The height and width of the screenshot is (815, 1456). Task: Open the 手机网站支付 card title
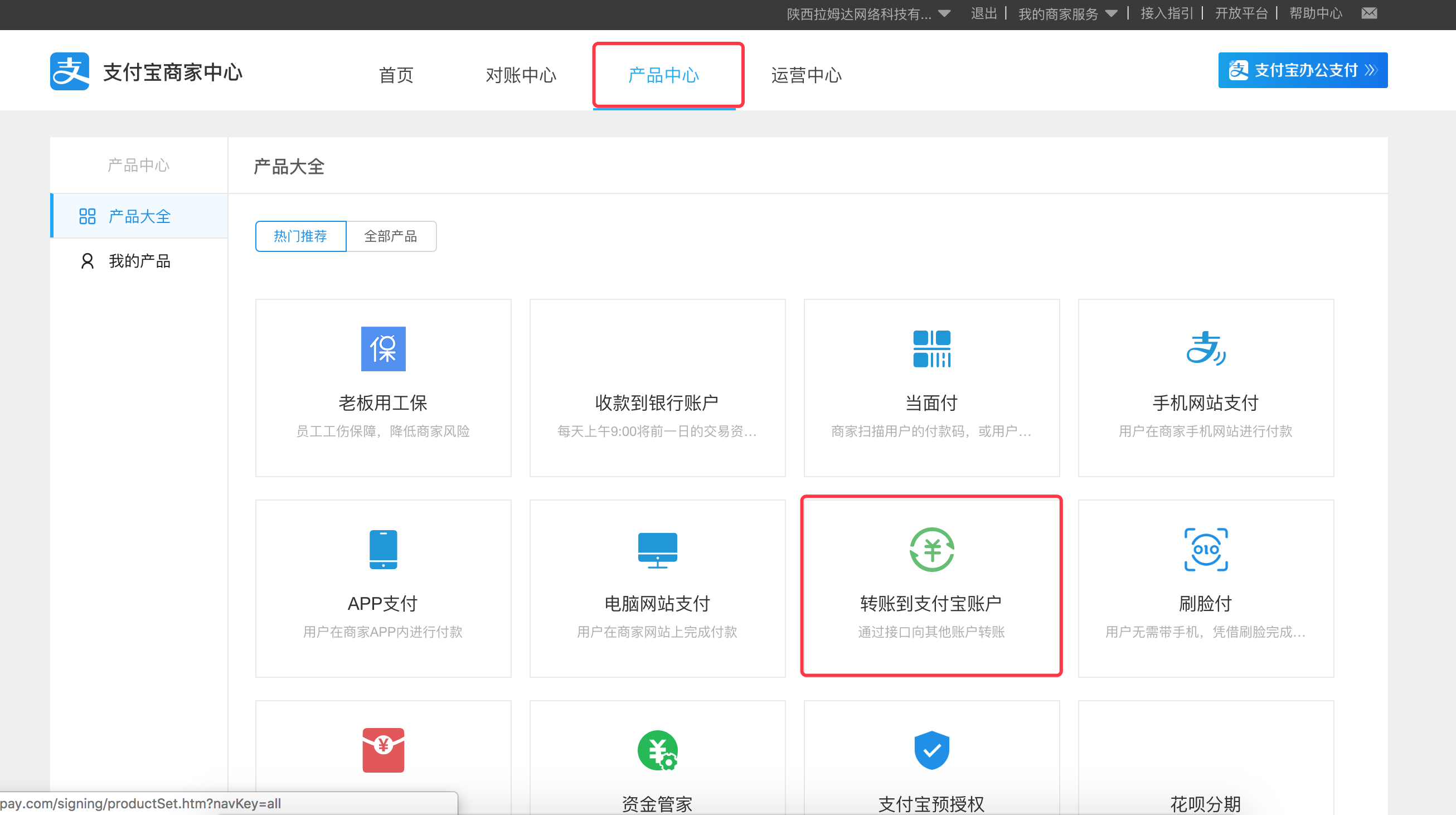pos(1206,403)
